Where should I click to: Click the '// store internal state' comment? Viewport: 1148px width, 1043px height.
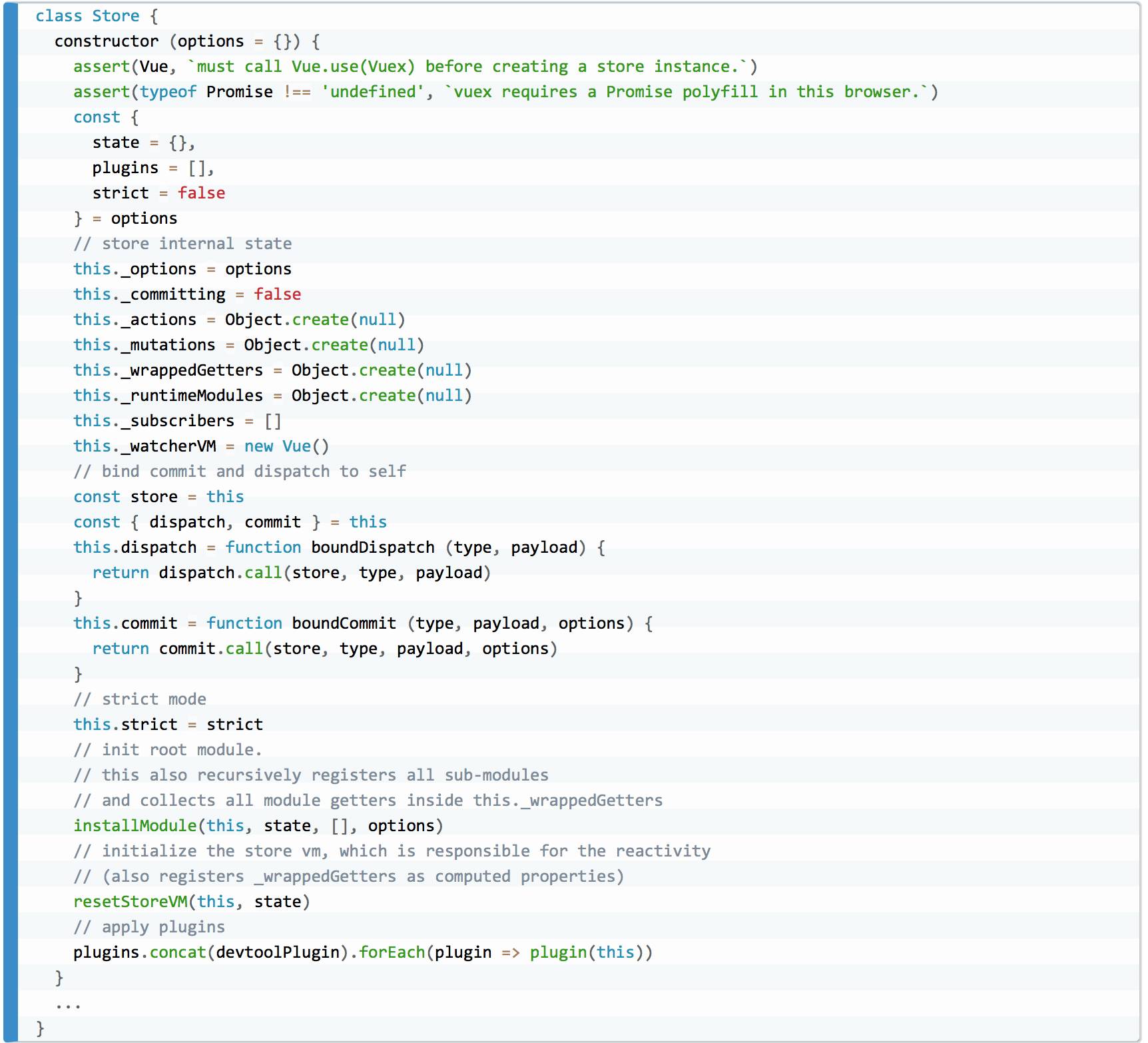click(x=182, y=244)
